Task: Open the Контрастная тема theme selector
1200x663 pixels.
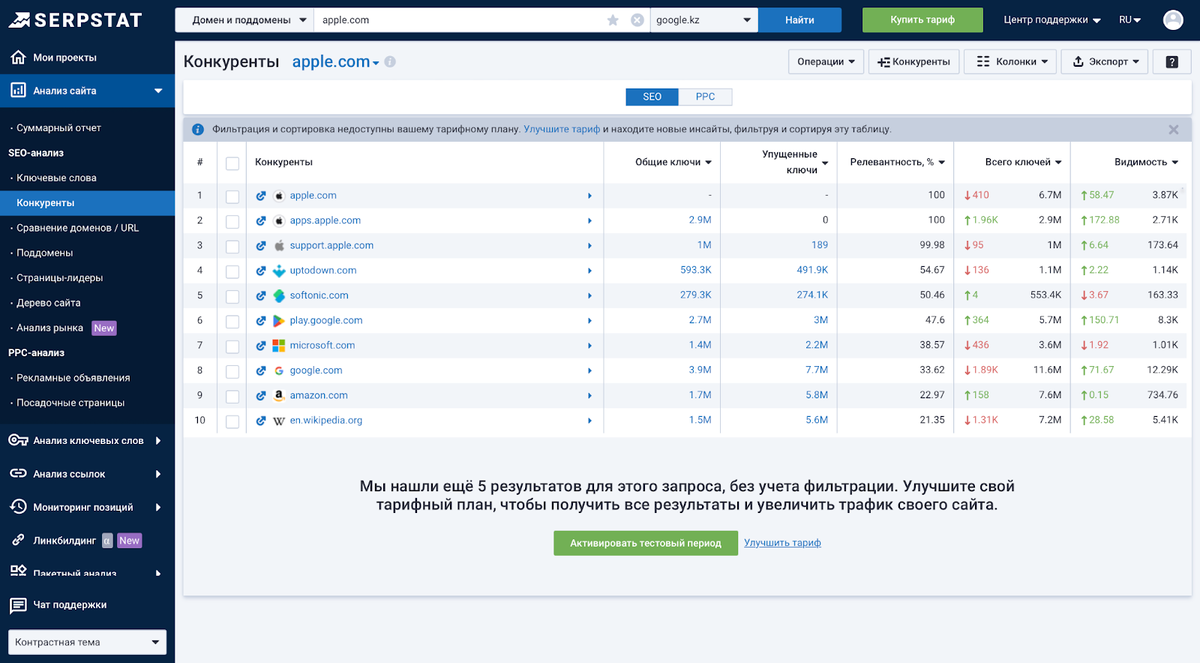Action: click(x=87, y=642)
